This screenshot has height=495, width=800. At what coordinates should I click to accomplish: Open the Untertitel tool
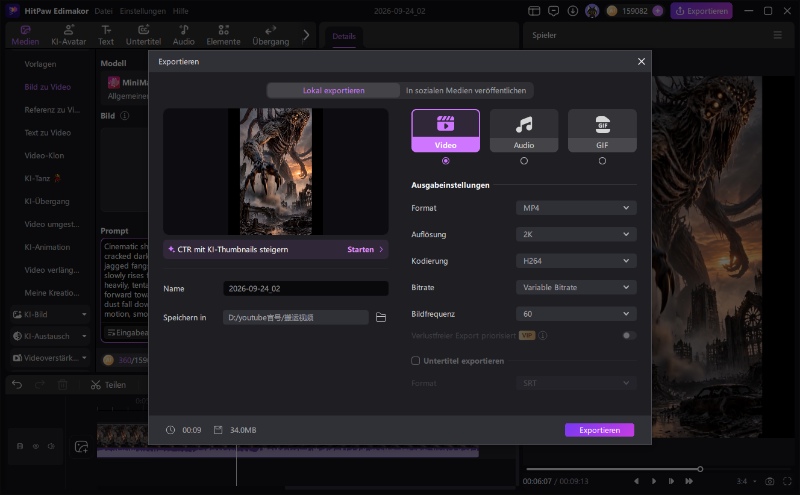tap(143, 35)
